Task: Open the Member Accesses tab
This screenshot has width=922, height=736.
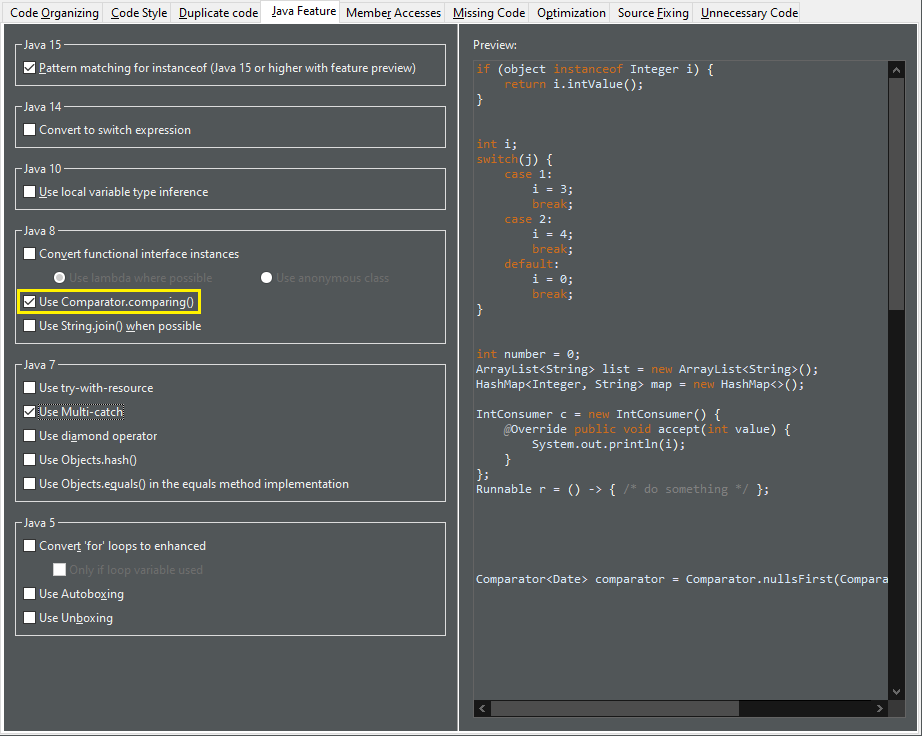Action: coord(393,13)
